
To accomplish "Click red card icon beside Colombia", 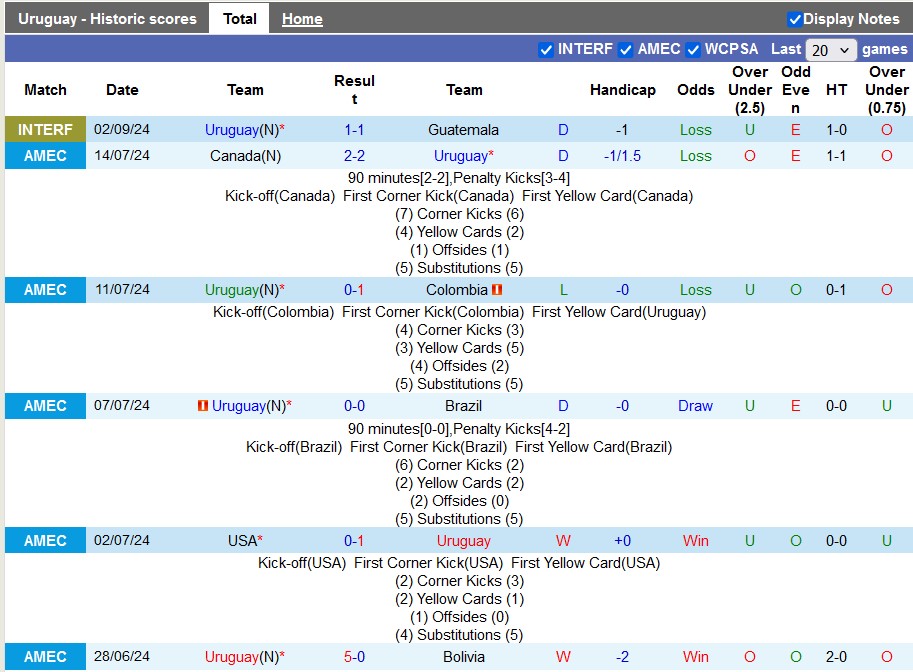I will pyautogui.click(x=497, y=290).
